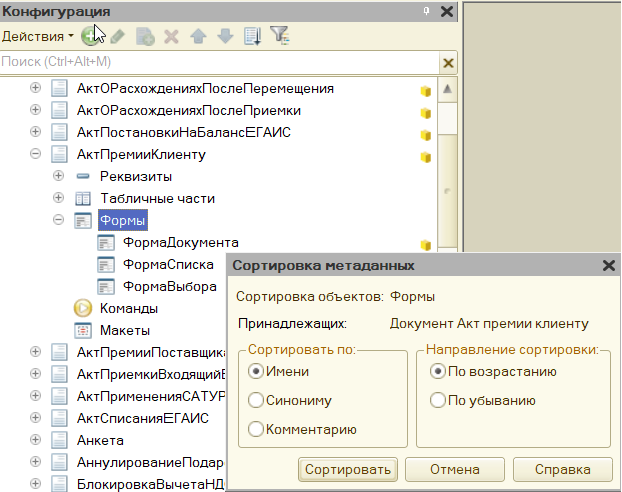Screen dimensions: 622x492
Task: Click the Макеты template icon
Action: click(83, 331)
